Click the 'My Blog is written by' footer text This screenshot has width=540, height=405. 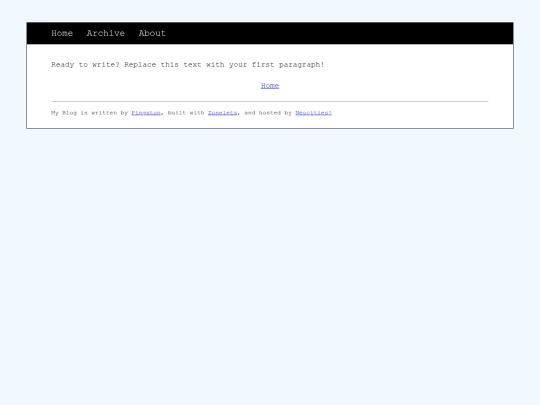[90, 113]
